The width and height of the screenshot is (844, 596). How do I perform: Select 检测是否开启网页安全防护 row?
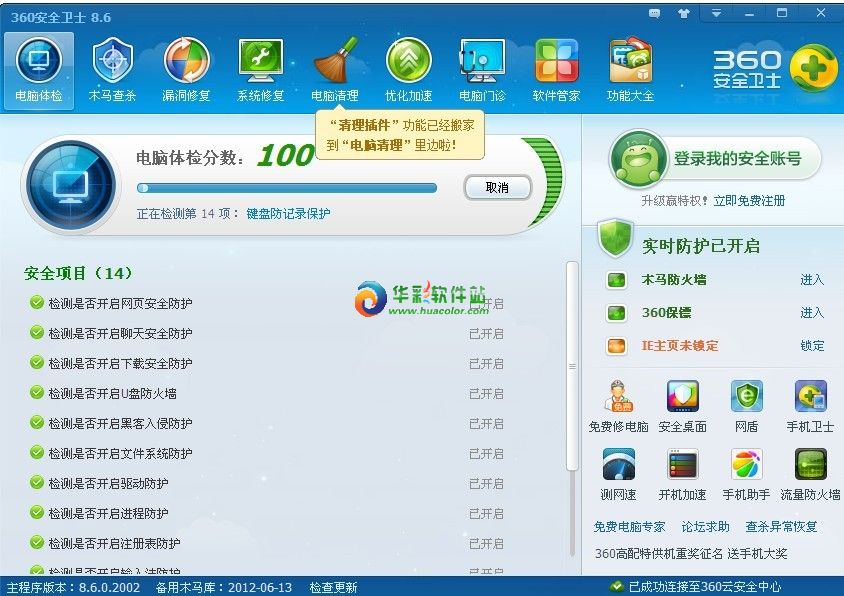(x=266, y=303)
